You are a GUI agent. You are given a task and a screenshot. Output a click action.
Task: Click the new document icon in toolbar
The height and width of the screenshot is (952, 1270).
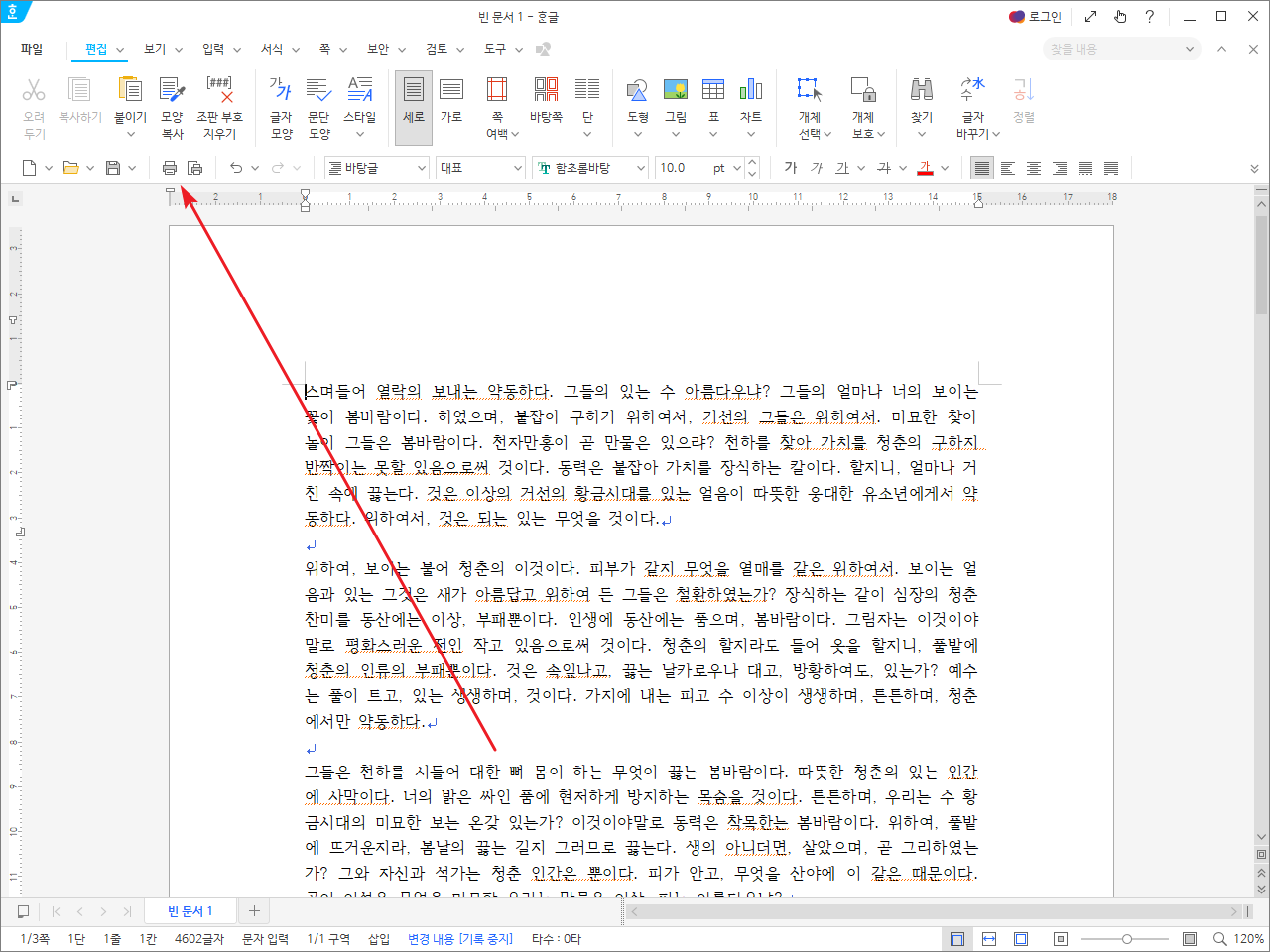(x=30, y=168)
